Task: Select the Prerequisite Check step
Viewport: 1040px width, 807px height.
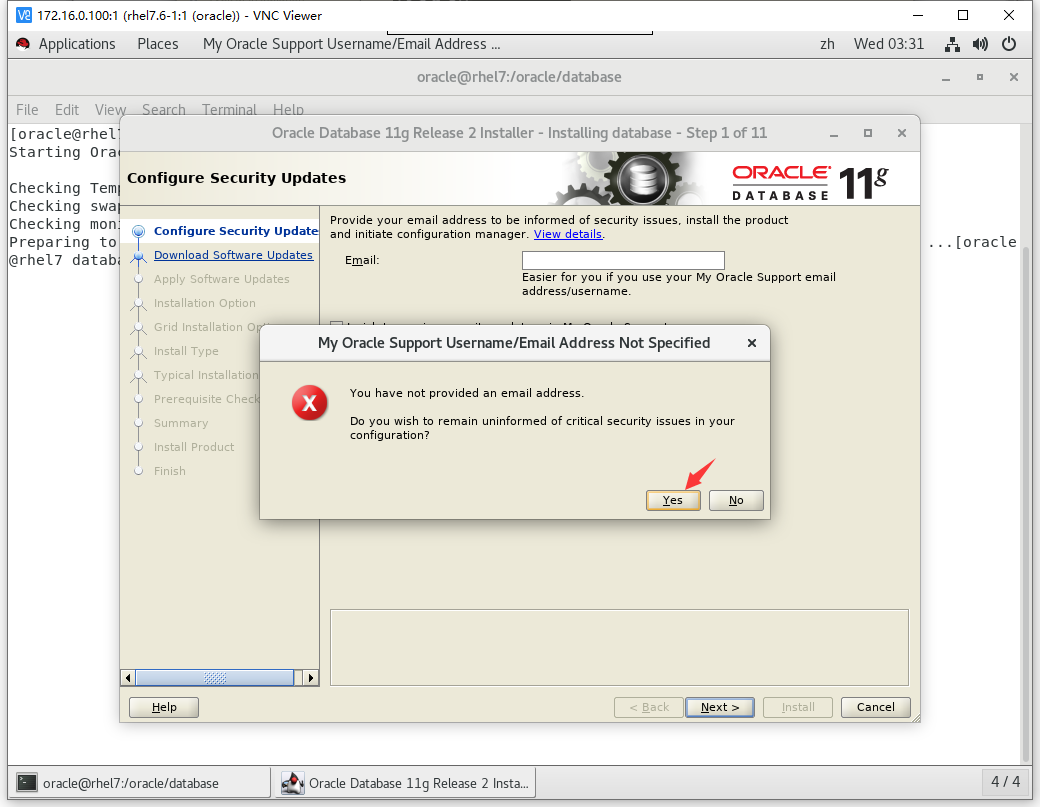Action: click(x=206, y=399)
